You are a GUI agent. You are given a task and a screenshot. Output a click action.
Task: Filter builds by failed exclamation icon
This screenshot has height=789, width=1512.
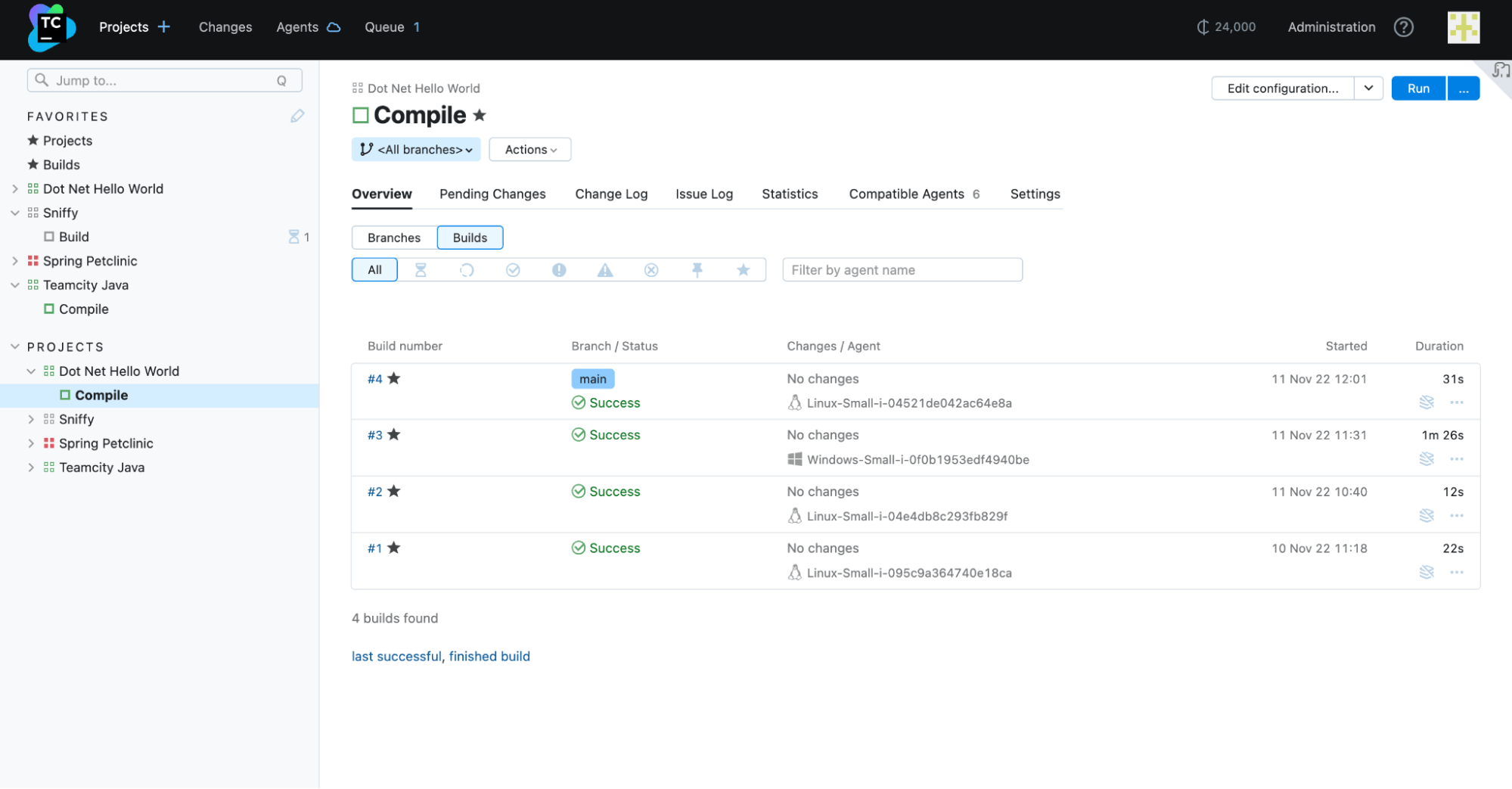tap(559, 270)
